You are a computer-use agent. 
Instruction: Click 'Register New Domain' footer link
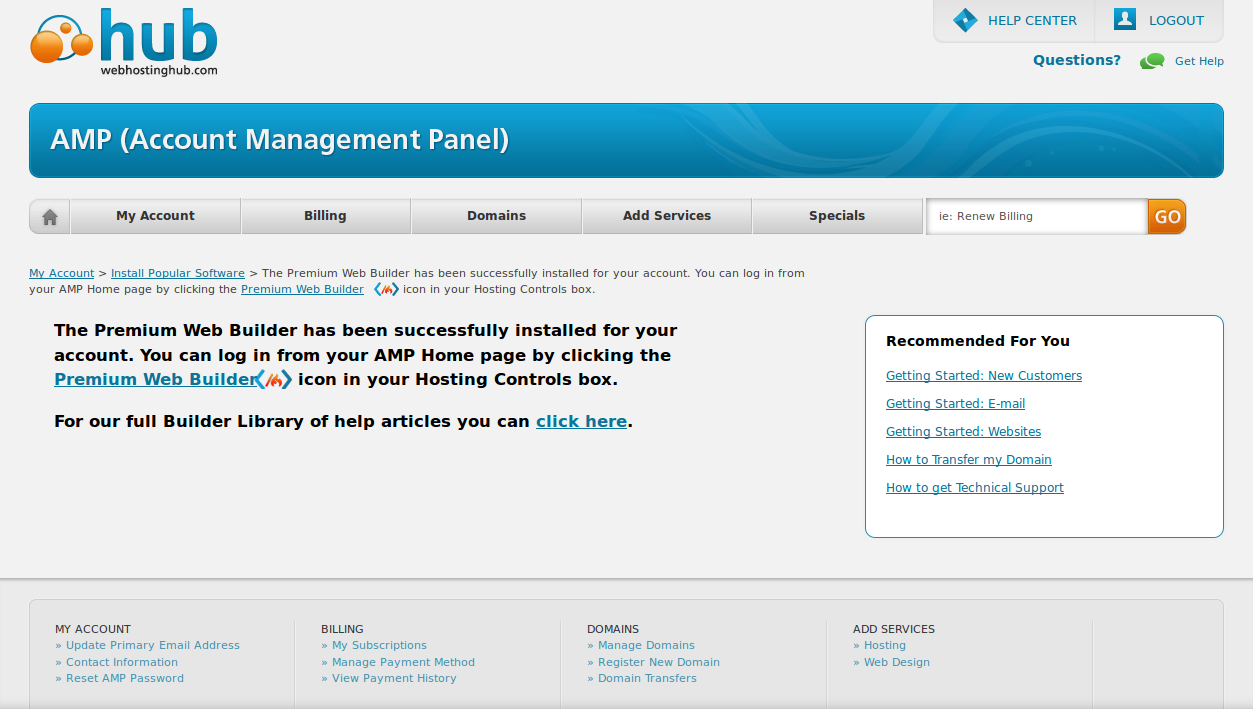pyautogui.click(x=658, y=662)
